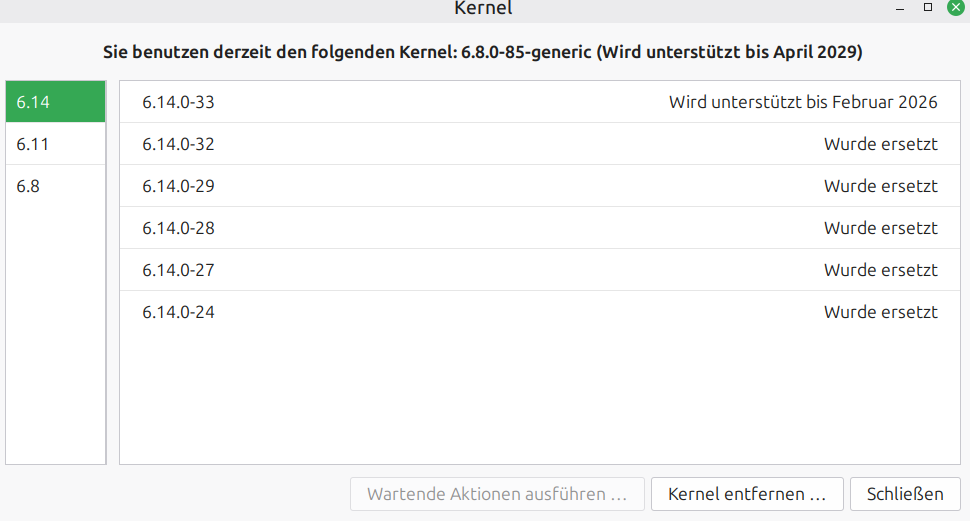
Task: Click 'Wurde ersetzt' status of 6.14.0-24
Action: pos(880,312)
